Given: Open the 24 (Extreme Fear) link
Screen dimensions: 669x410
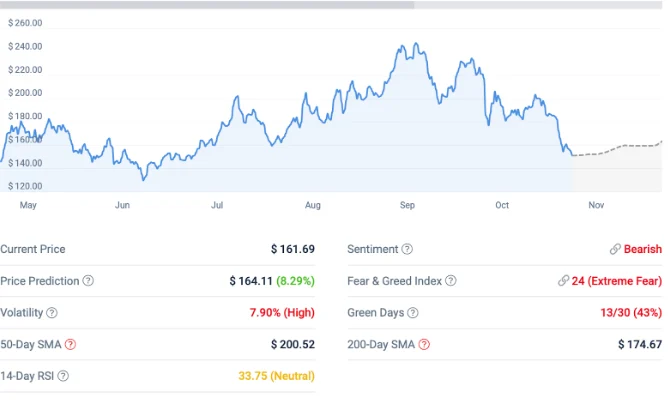Looking at the screenshot, I should click(617, 281).
